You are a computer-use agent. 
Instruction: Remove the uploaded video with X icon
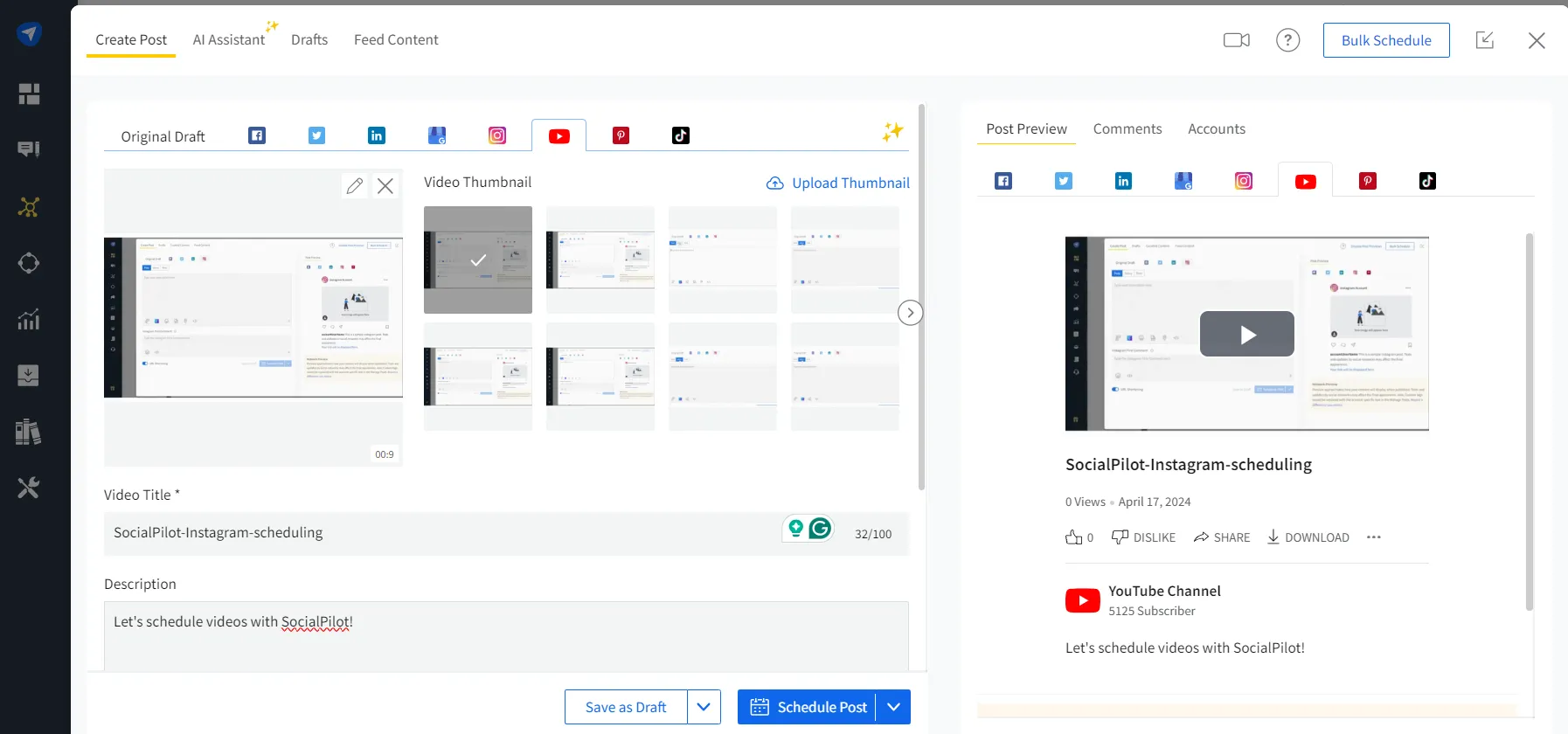coord(385,185)
